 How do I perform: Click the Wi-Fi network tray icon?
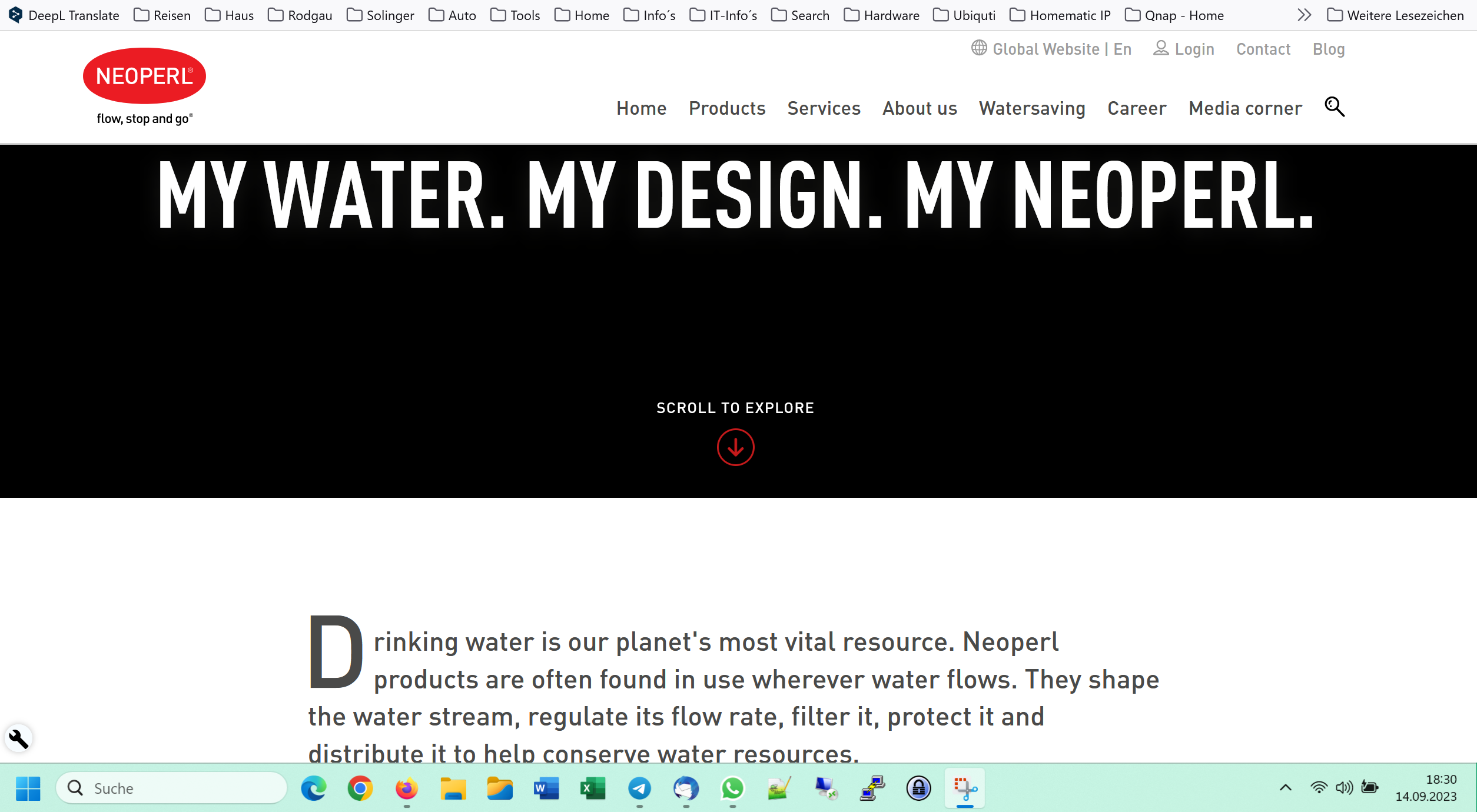1319,787
